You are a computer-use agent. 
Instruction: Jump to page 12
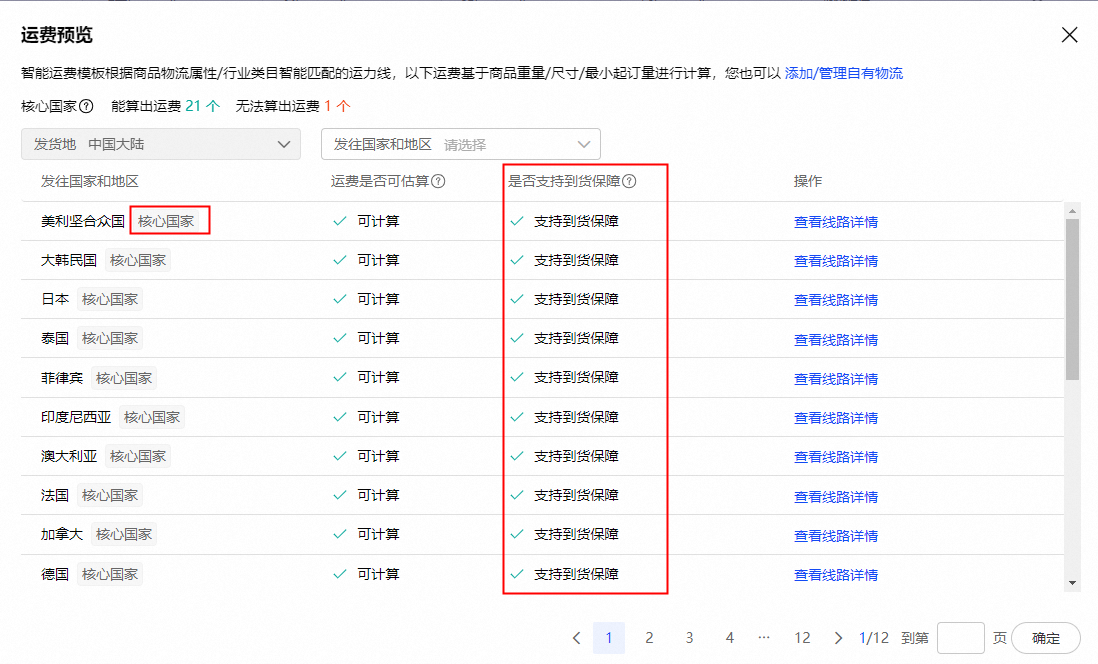(802, 638)
